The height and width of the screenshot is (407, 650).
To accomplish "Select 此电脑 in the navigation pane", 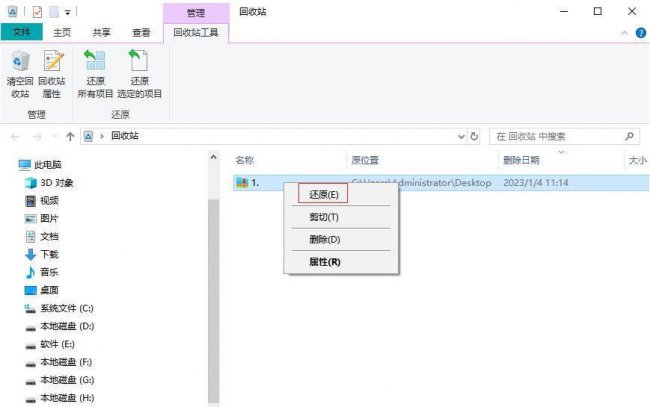I will pos(40,165).
